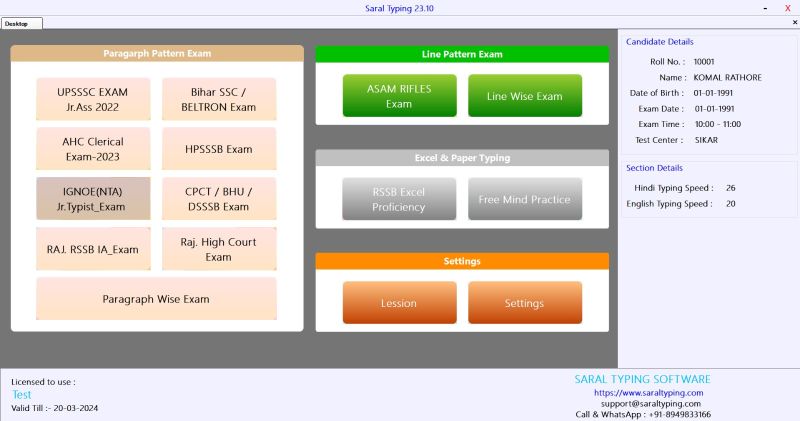The width and height of the screenshot is (800, 421).
Task: Open RSSB Excel Proficiency test
Action: coord(399,199)
